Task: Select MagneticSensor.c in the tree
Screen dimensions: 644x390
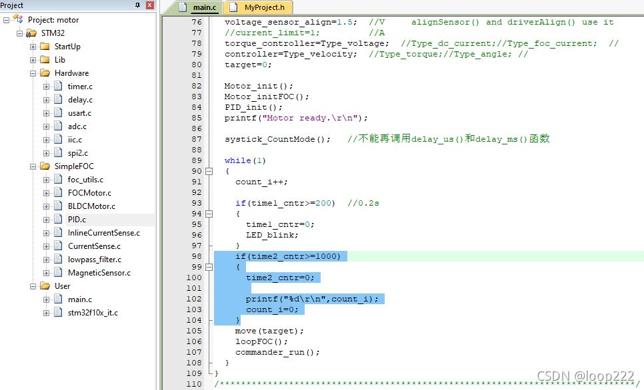Action: (99, 273)
